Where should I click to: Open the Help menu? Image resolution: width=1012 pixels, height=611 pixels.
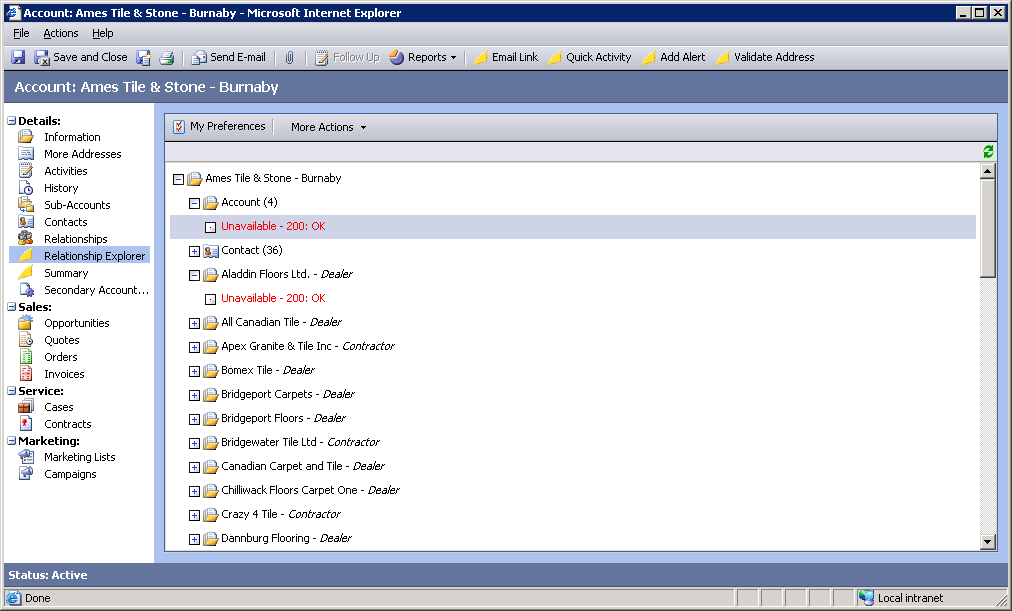[x=103, y=33]
